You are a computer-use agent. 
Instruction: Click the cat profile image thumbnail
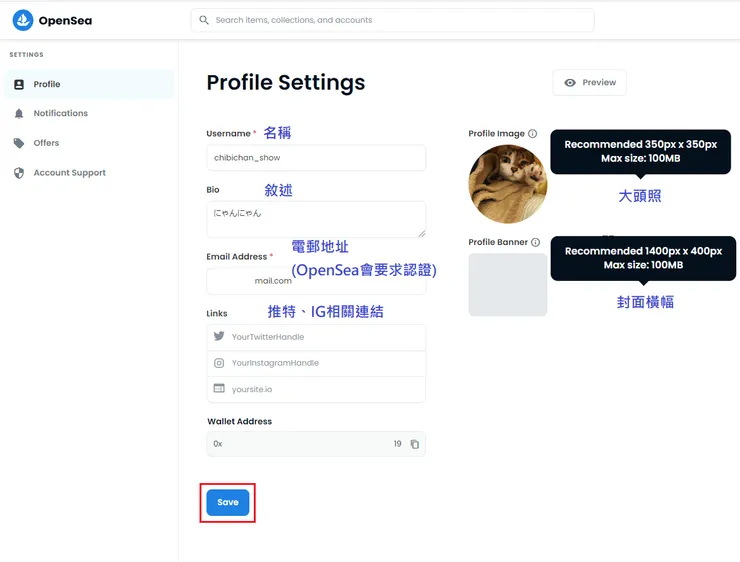(x=508, y=184)
